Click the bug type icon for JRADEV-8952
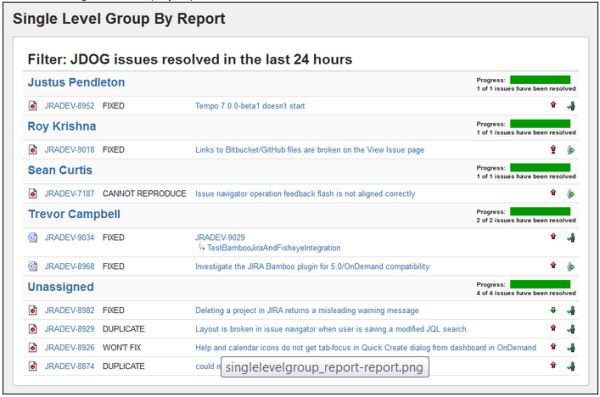 33,106
